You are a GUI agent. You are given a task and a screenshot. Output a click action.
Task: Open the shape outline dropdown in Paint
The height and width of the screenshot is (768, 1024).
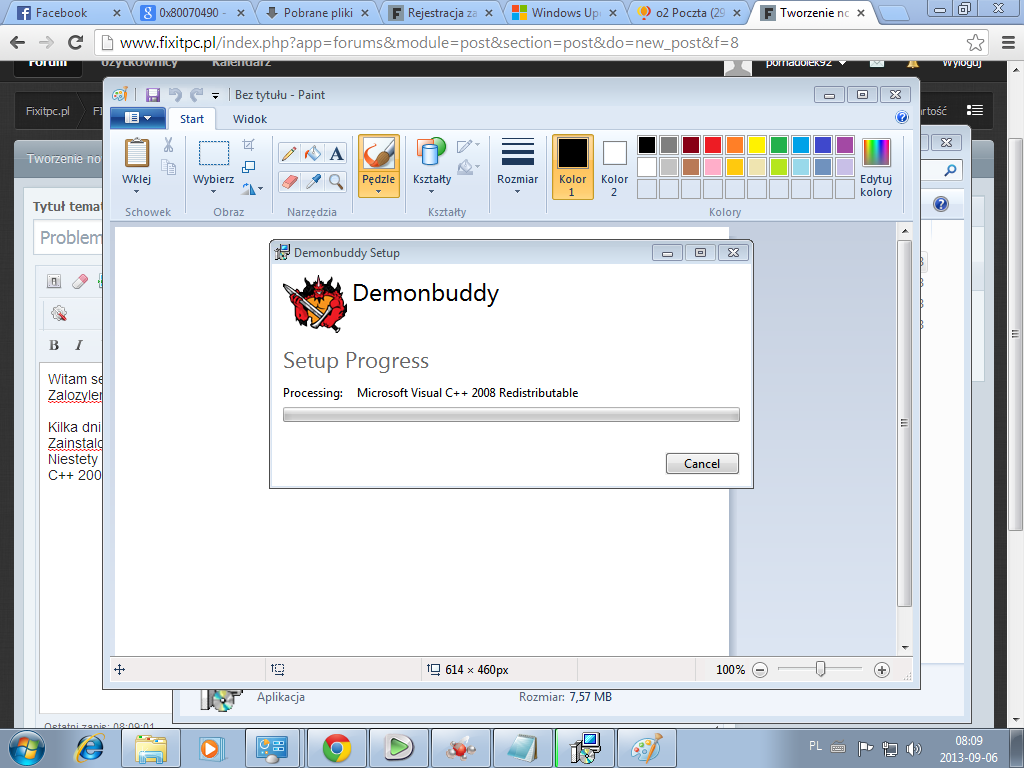468,145
